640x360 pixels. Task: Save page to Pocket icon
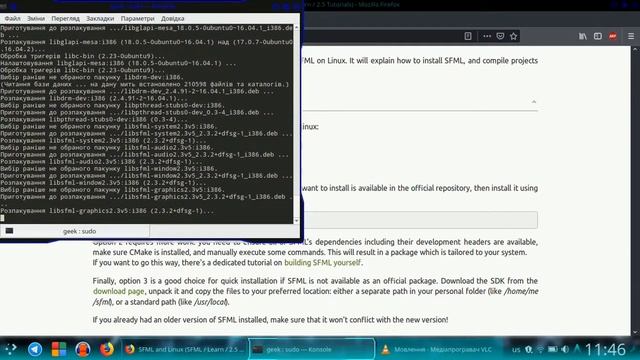tap(500, 36)
